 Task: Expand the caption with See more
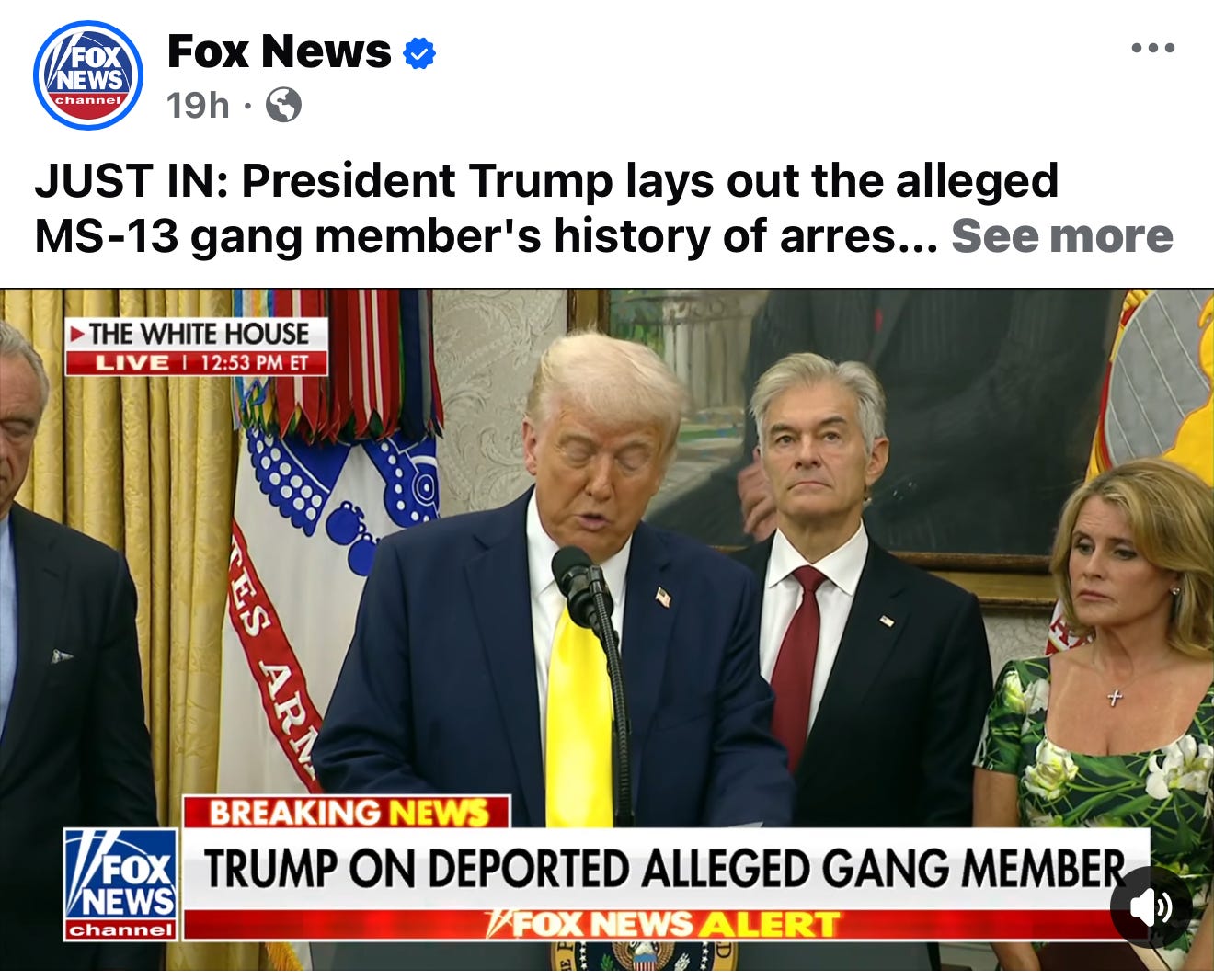(x=1061, y=236)
